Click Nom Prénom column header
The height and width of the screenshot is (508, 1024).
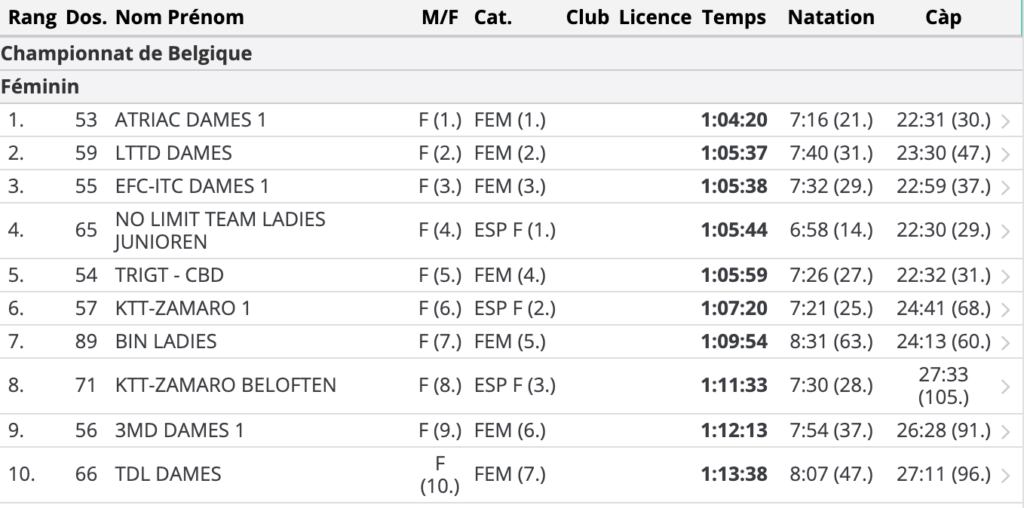pyautogui.click(x=180, y=18)
